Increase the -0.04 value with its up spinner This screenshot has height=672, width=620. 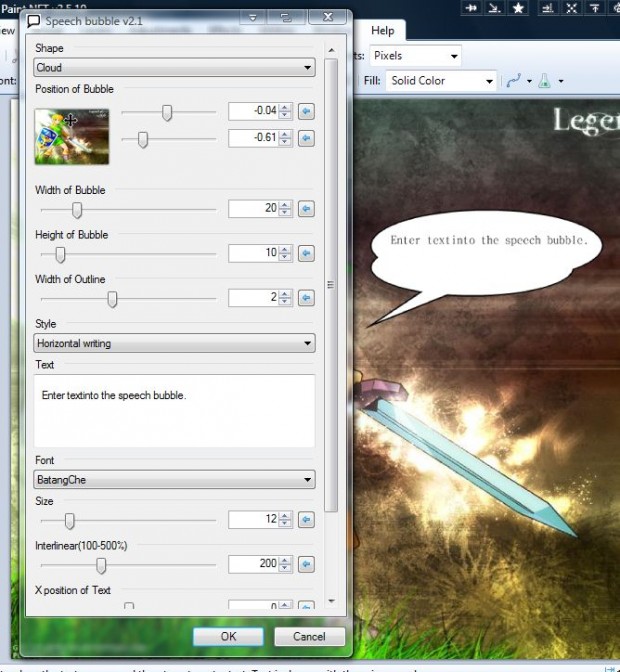click(x=285, y=107)
